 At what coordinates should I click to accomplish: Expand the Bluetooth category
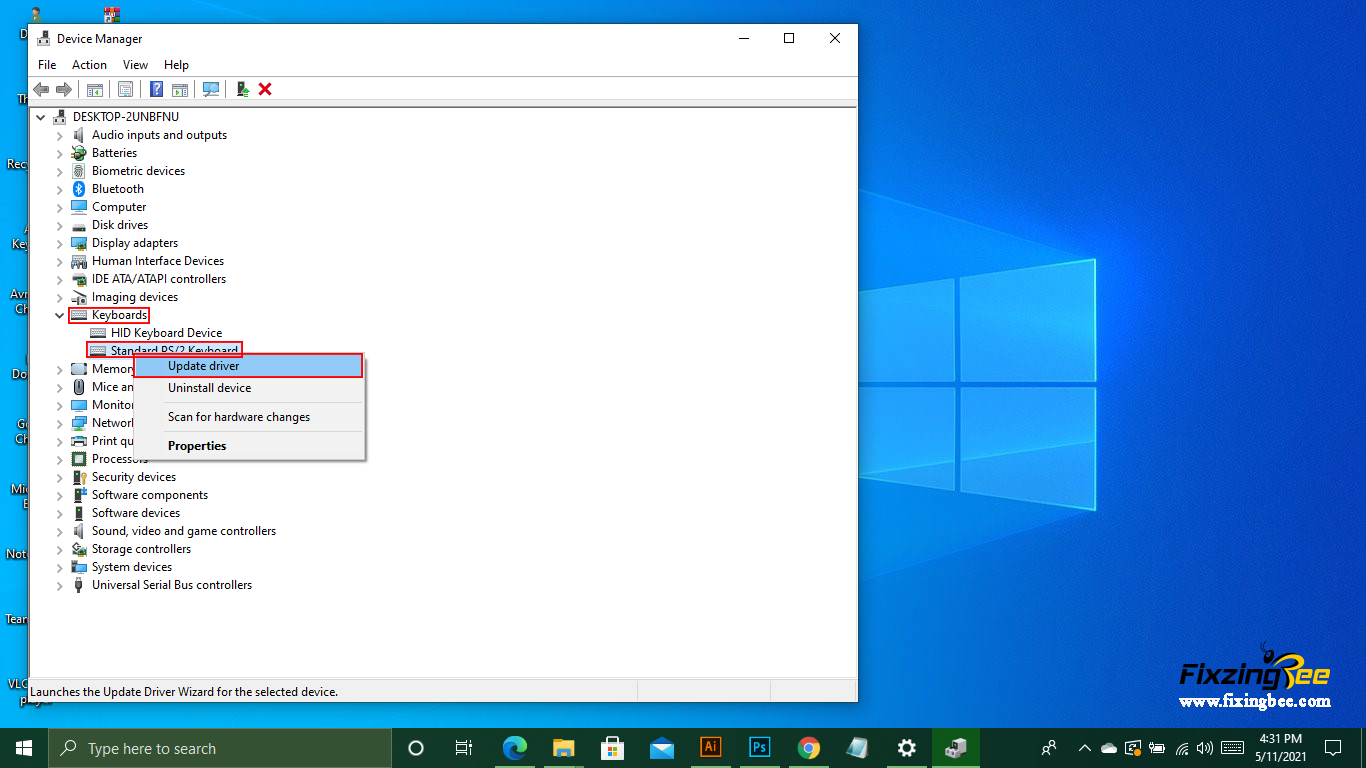click(x=59, y=189)
